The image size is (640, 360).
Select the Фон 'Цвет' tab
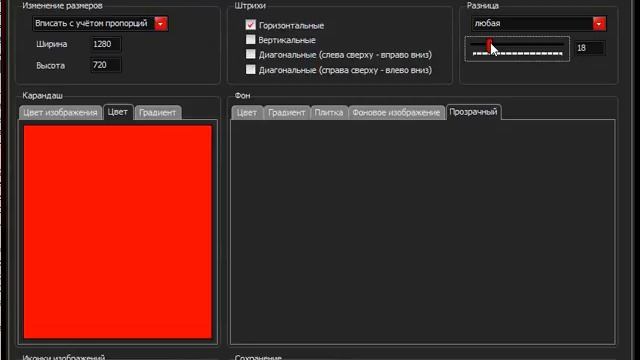click(247, 113)
